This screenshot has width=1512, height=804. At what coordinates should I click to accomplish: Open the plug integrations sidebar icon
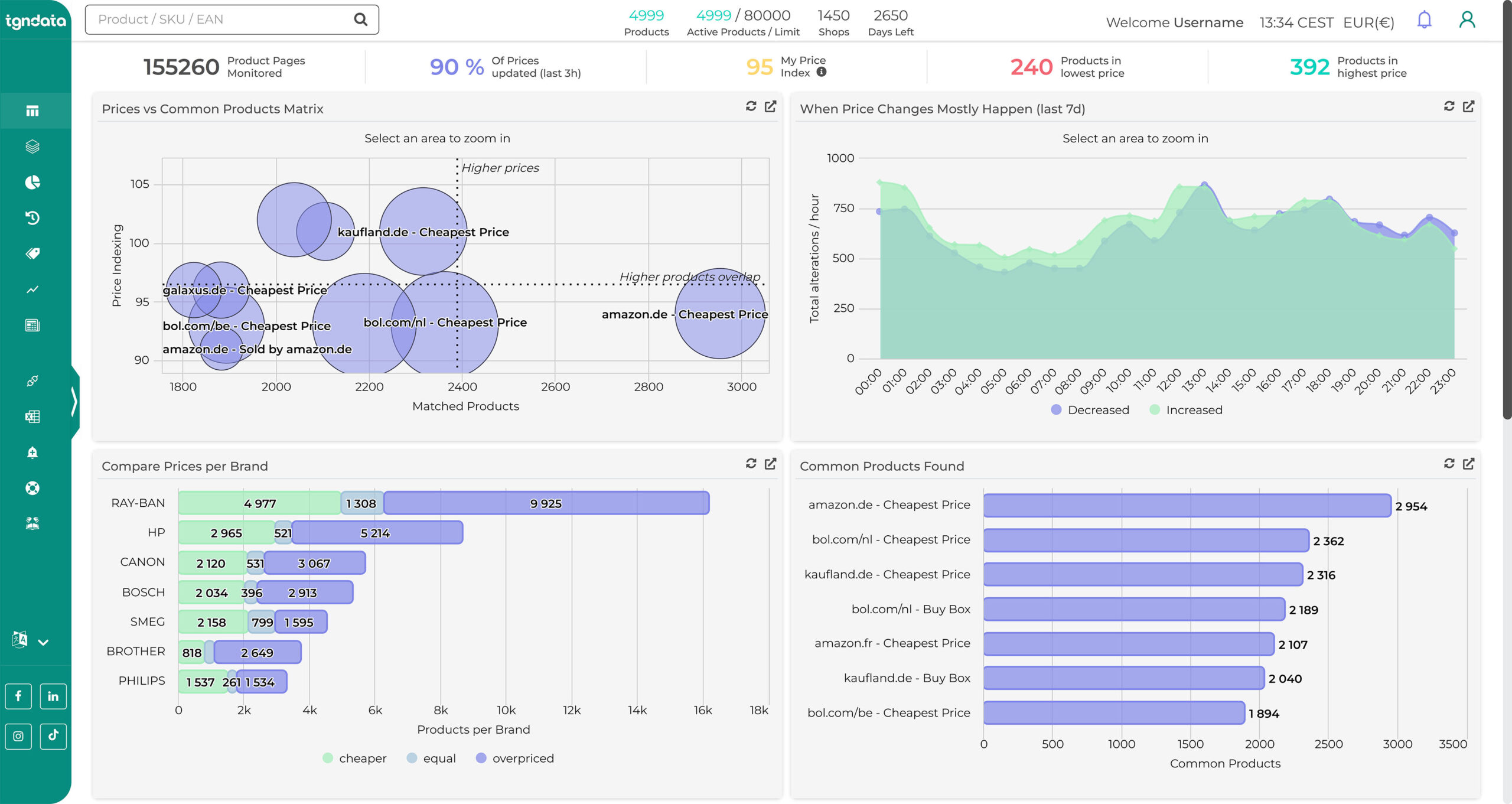pos(32,381)
